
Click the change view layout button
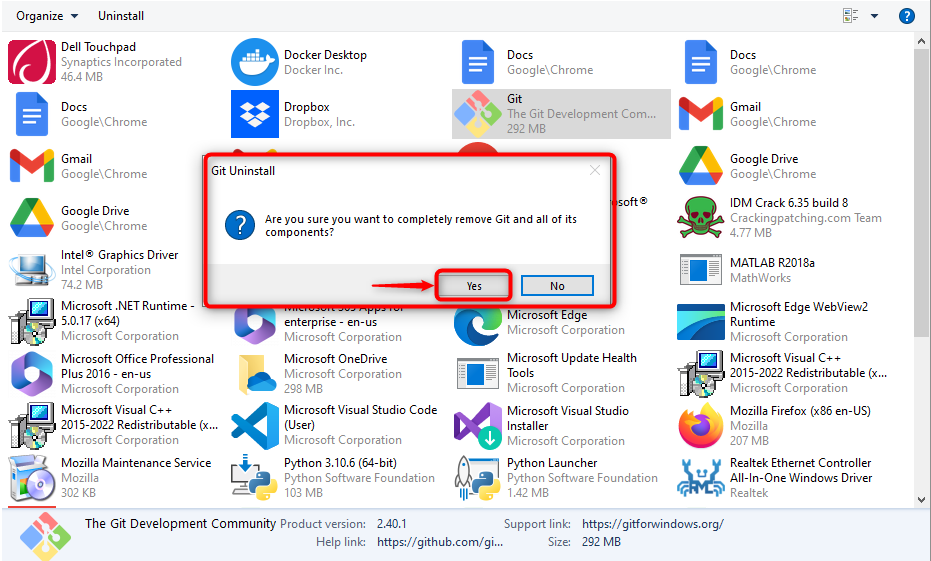tap(851, 16)
